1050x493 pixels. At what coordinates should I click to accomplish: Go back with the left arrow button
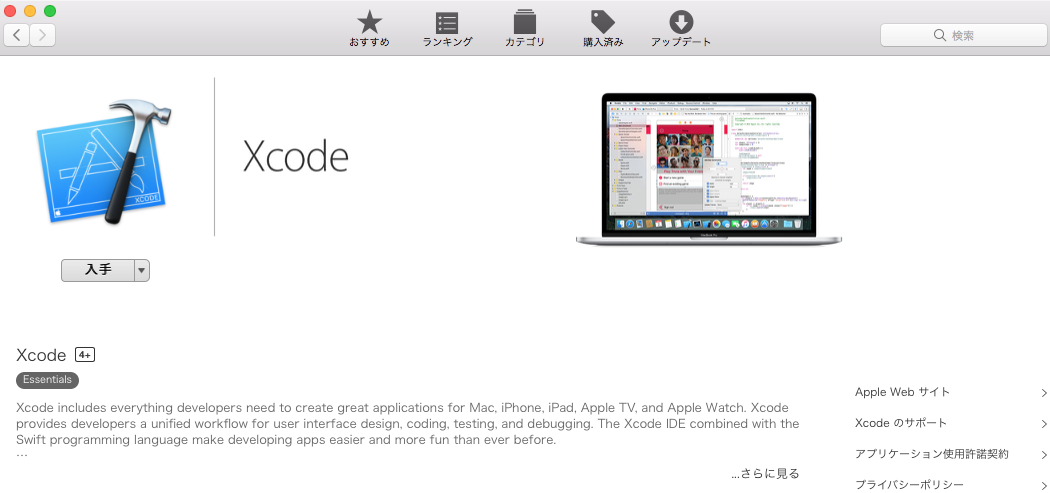tap(17, 35)
